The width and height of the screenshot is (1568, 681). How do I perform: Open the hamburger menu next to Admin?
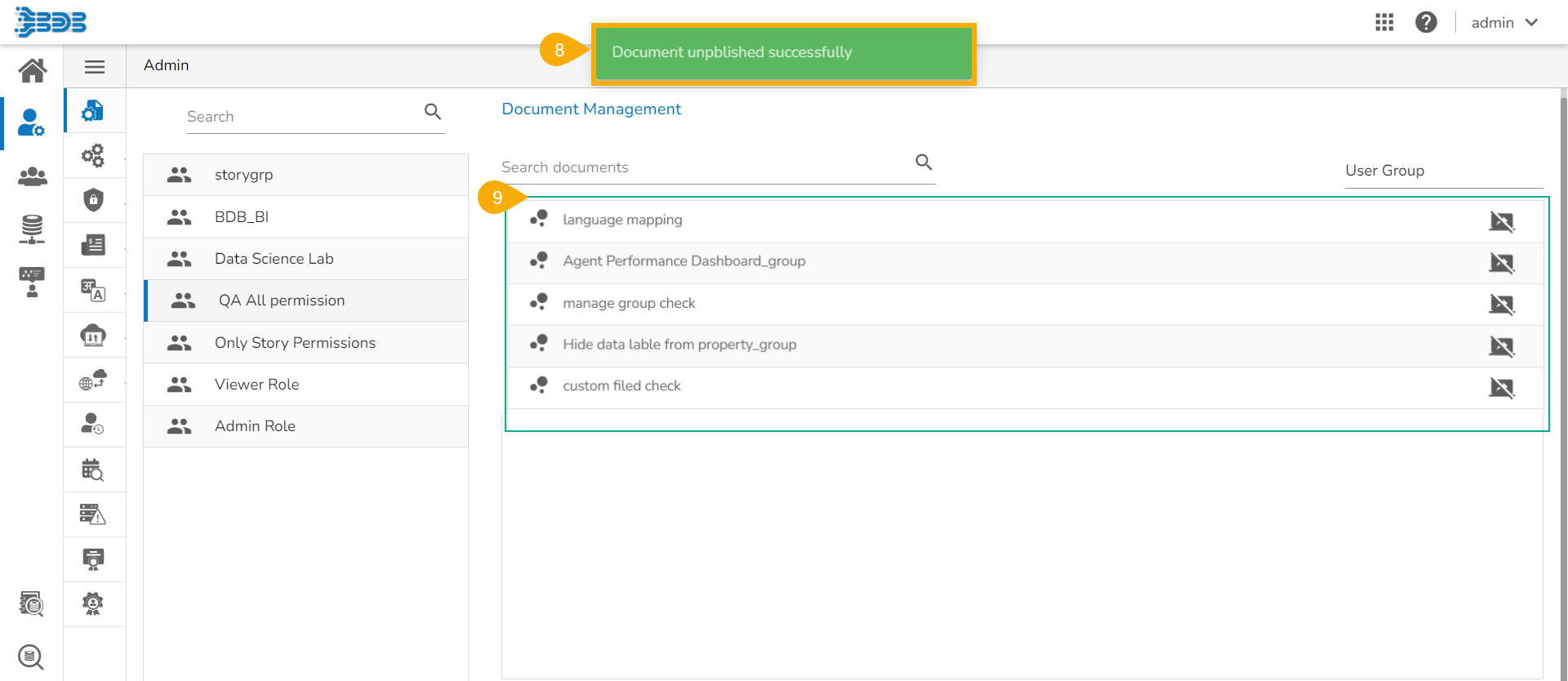[x=95, y=67]
